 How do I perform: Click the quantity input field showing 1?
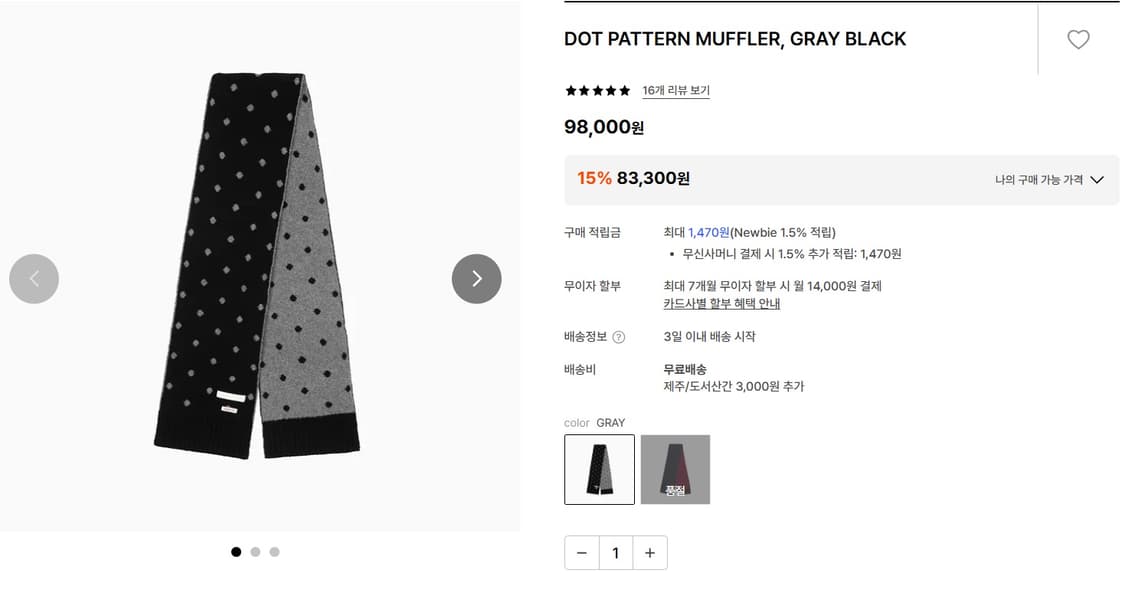tap(616, 552)
